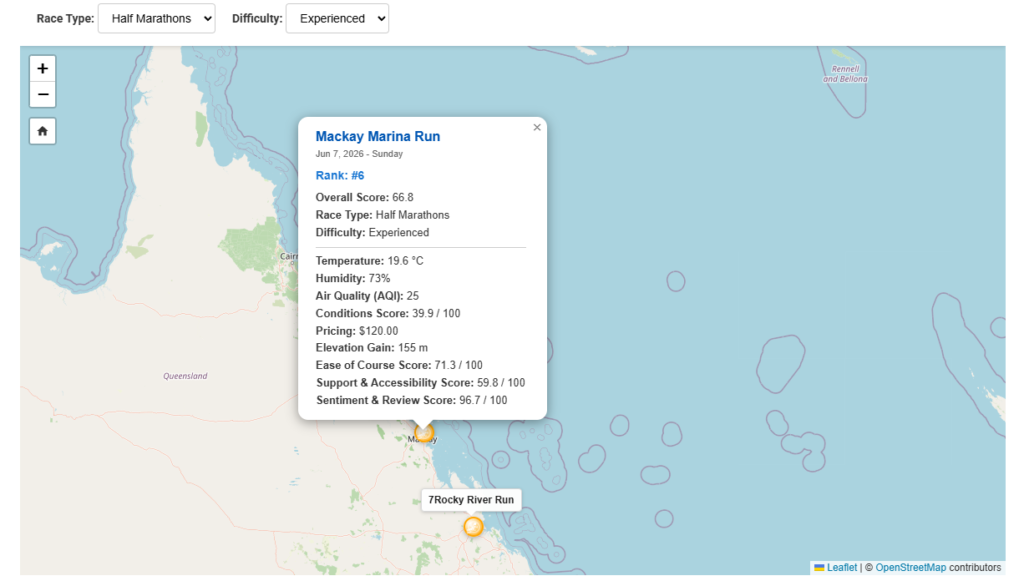Click the Rennell and Bellona map label
Image resolution: width=1024 pixels, height=581 pixels.
(x=845, y=74)
